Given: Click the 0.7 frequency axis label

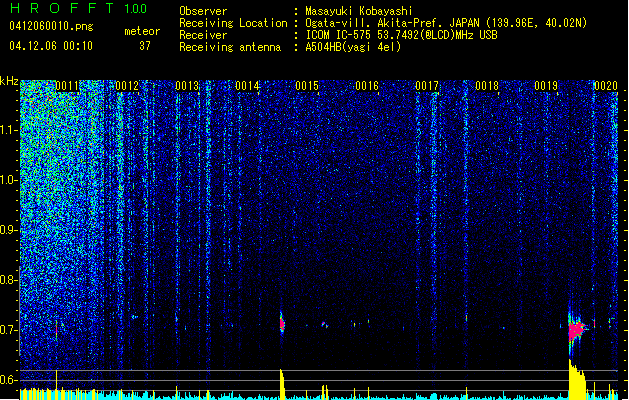Looking at the screenshot, I should coord(8,330).
